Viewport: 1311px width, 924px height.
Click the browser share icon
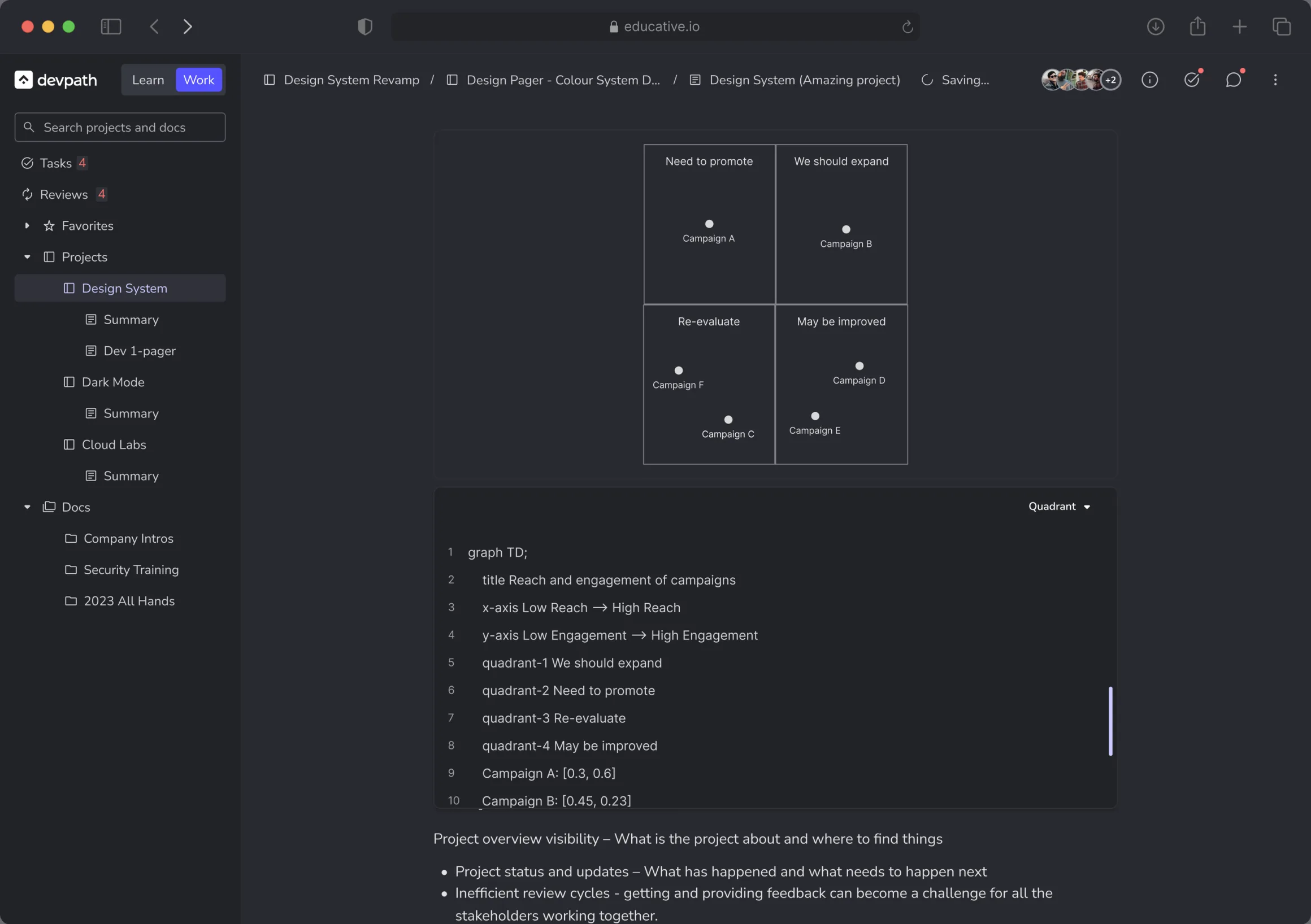pyautogui.click(x=1197, y=25)
